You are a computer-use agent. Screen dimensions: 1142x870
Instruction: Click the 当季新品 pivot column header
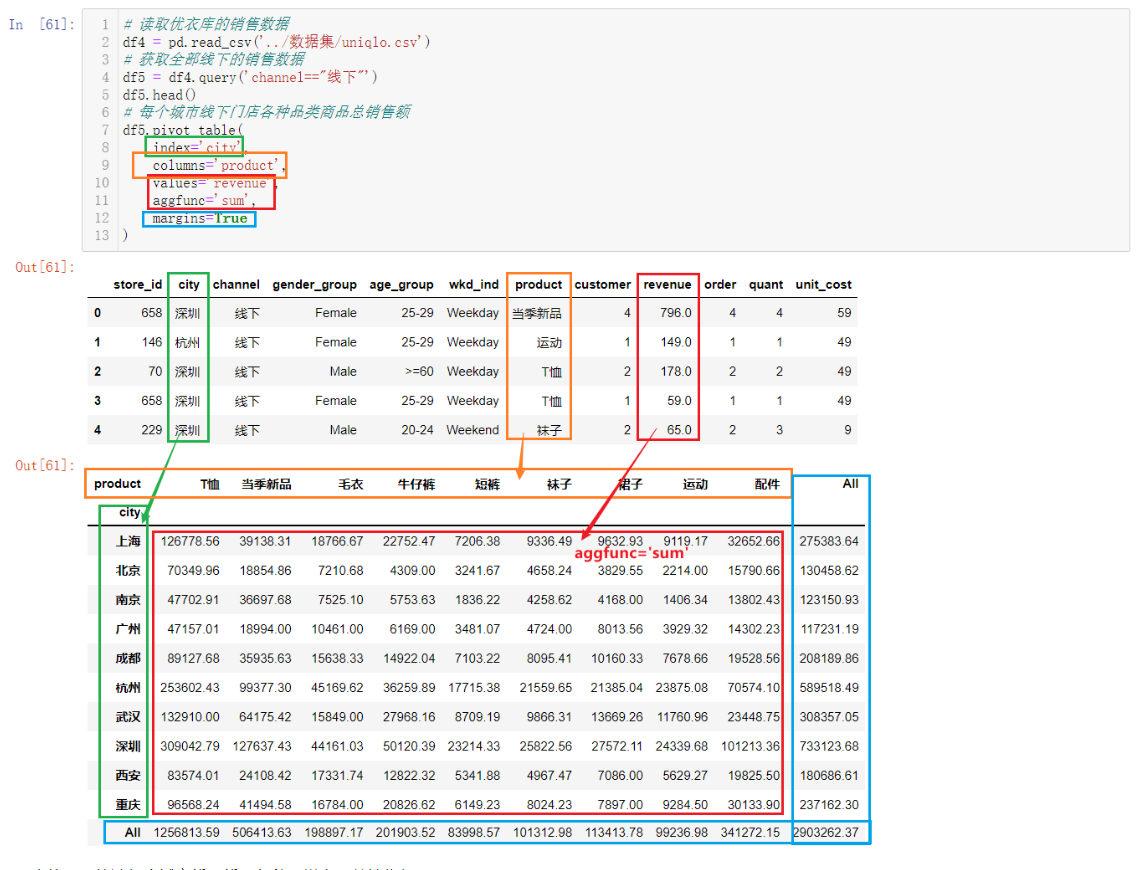(x=267, y=484)
